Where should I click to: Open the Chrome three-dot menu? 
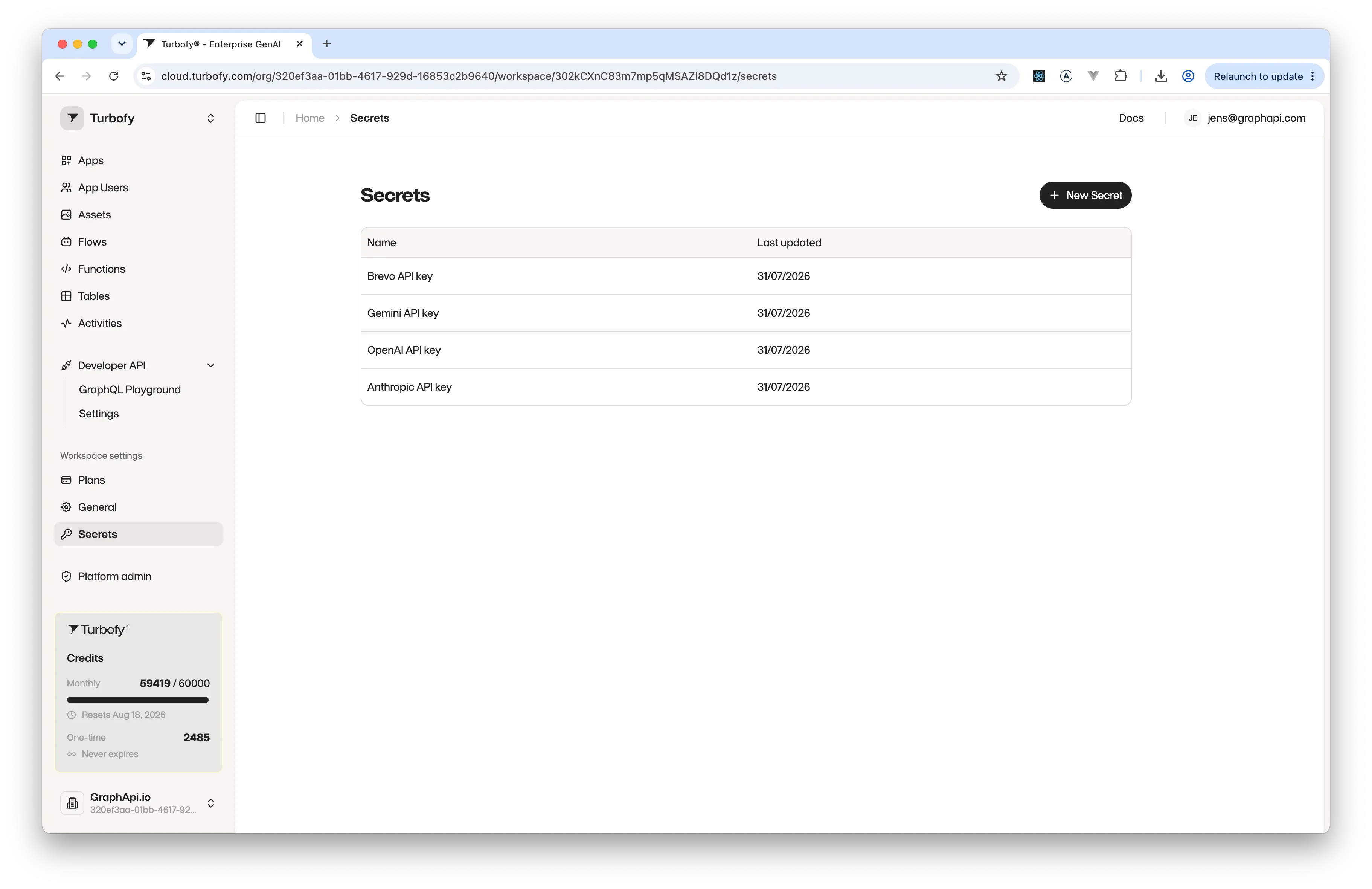(x=1313, y=76)
